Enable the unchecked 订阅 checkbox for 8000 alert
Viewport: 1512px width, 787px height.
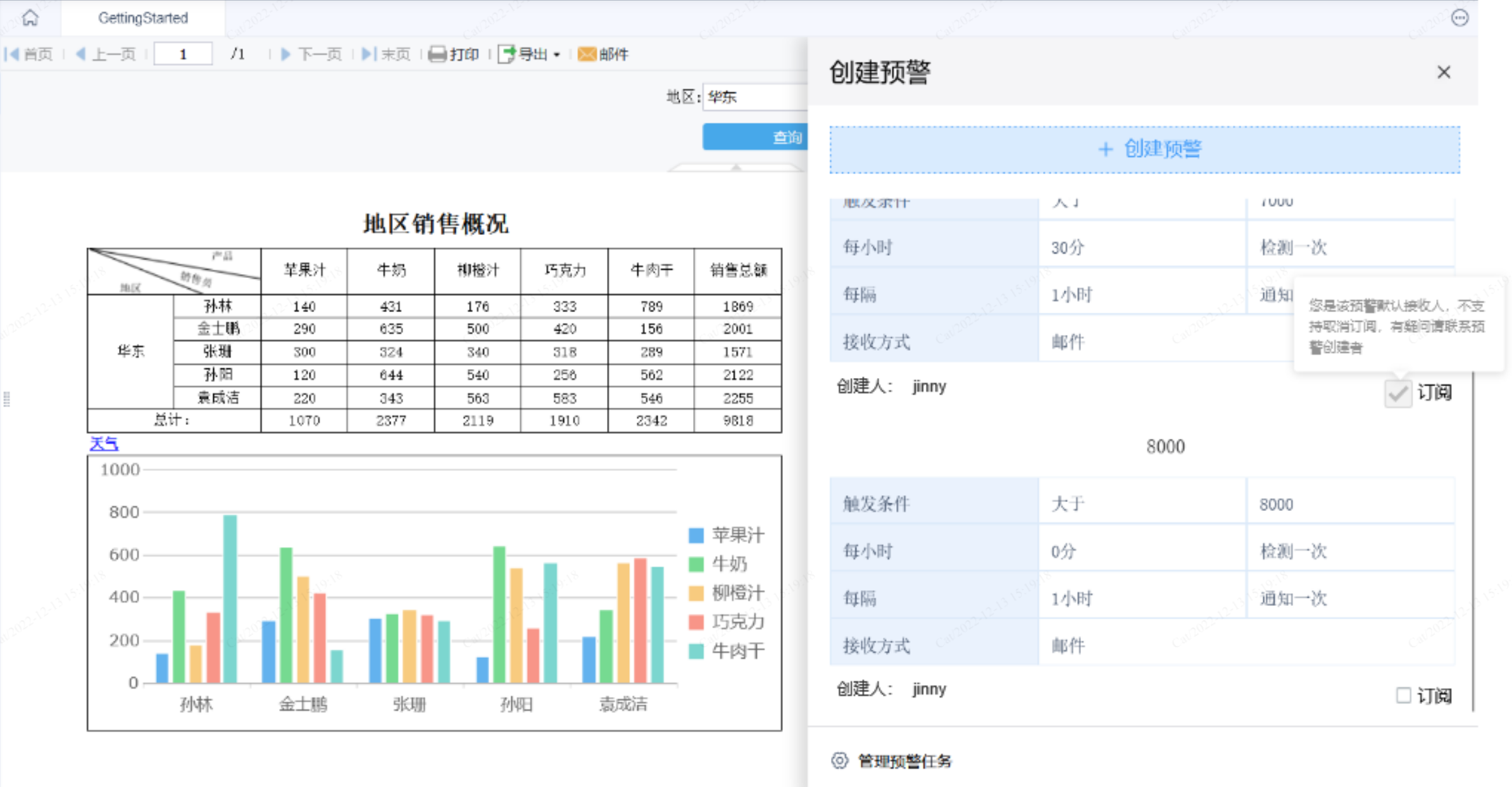[x=1403, y=695]
